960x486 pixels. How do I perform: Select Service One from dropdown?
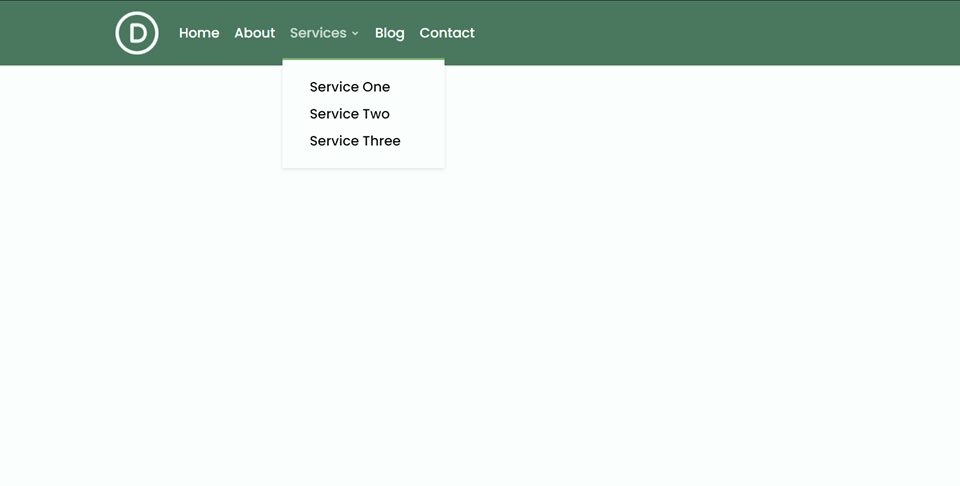(x=350, y=87)
